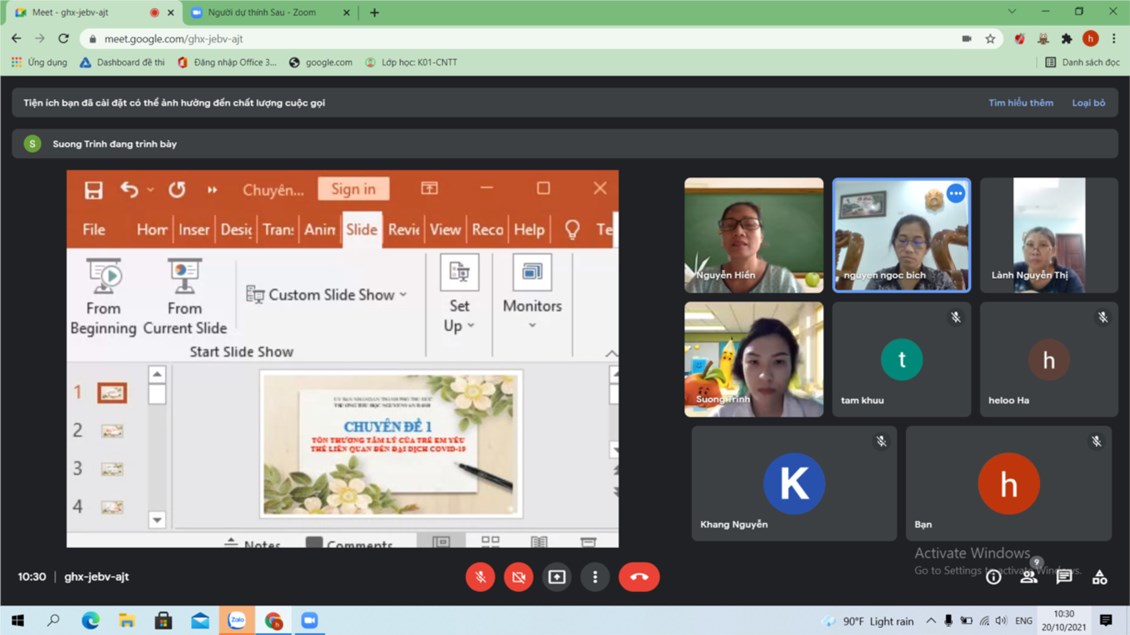Start slide show From Current Slide
1130x635 pixels.
184,296
